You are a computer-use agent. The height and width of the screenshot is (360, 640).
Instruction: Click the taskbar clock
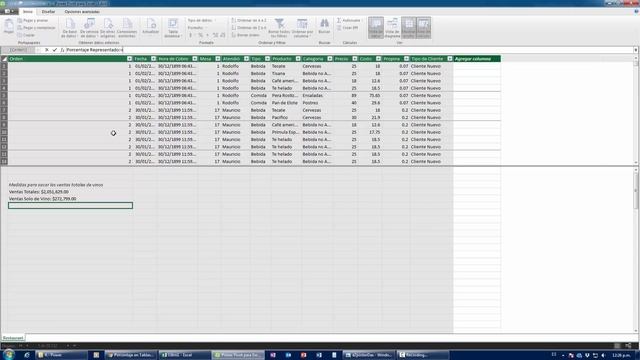click(621, 356)
